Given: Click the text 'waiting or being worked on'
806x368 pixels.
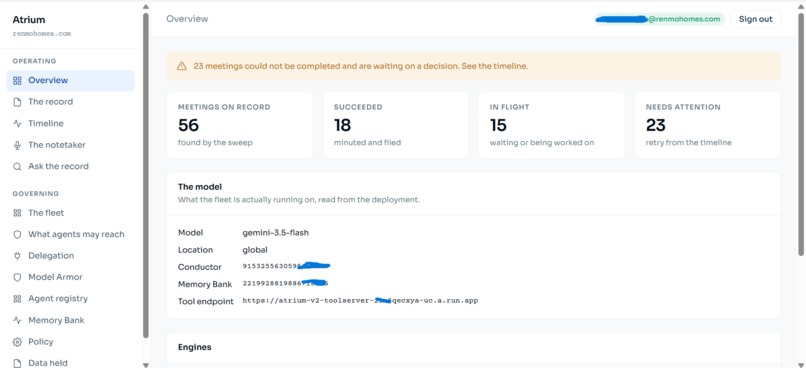Looking at the screenshot, I should (x=542, y=142).
